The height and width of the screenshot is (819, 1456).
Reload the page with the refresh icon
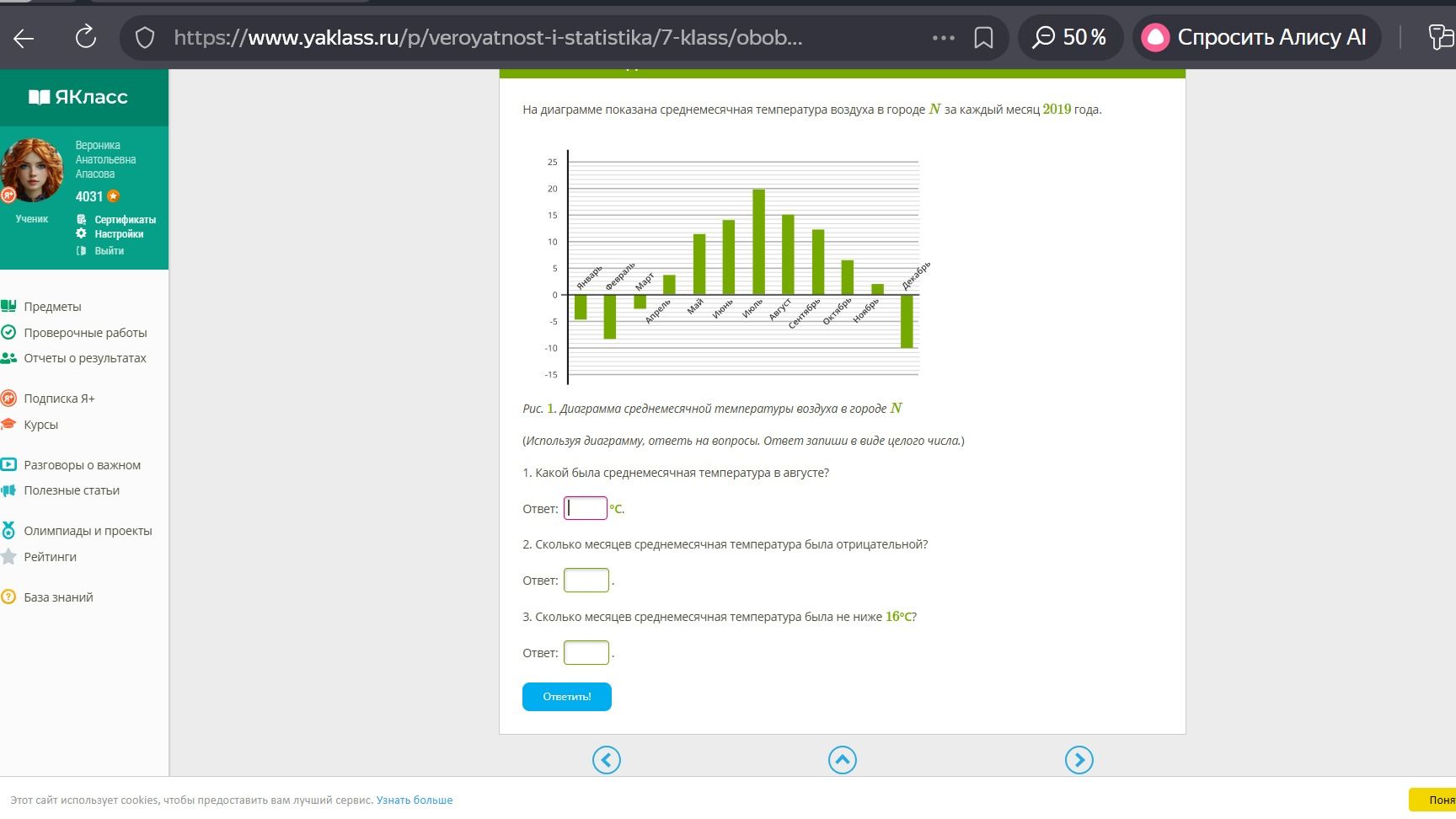point(85,37)
